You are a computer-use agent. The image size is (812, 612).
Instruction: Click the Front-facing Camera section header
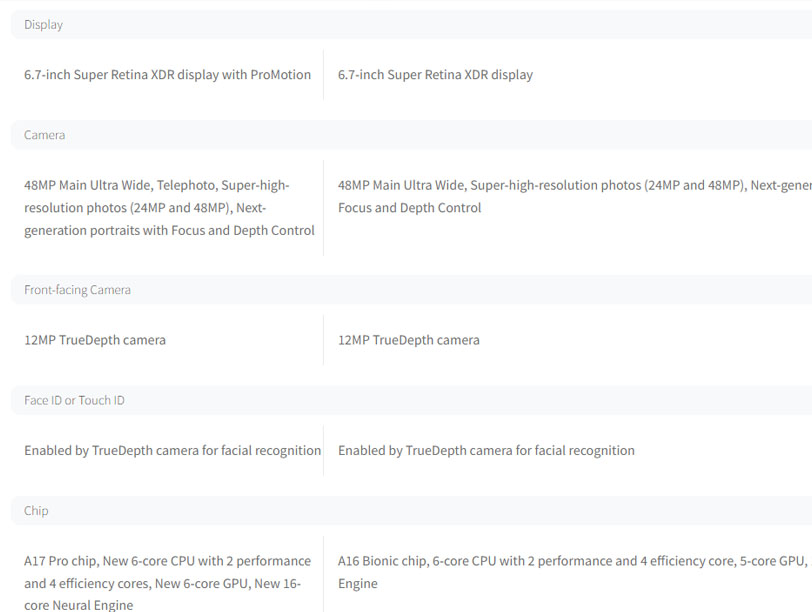click(x=412, y=289)
